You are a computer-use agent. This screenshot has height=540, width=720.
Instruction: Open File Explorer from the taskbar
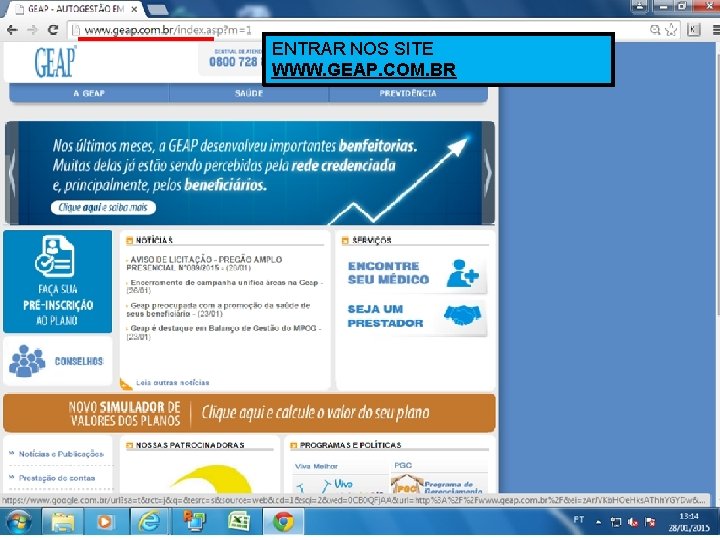click(63, 522)
